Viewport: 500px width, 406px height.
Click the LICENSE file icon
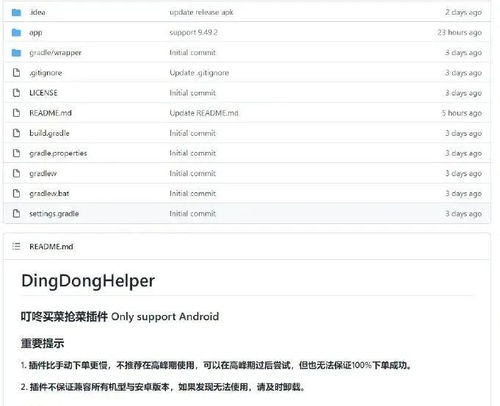tap(16, 93)
